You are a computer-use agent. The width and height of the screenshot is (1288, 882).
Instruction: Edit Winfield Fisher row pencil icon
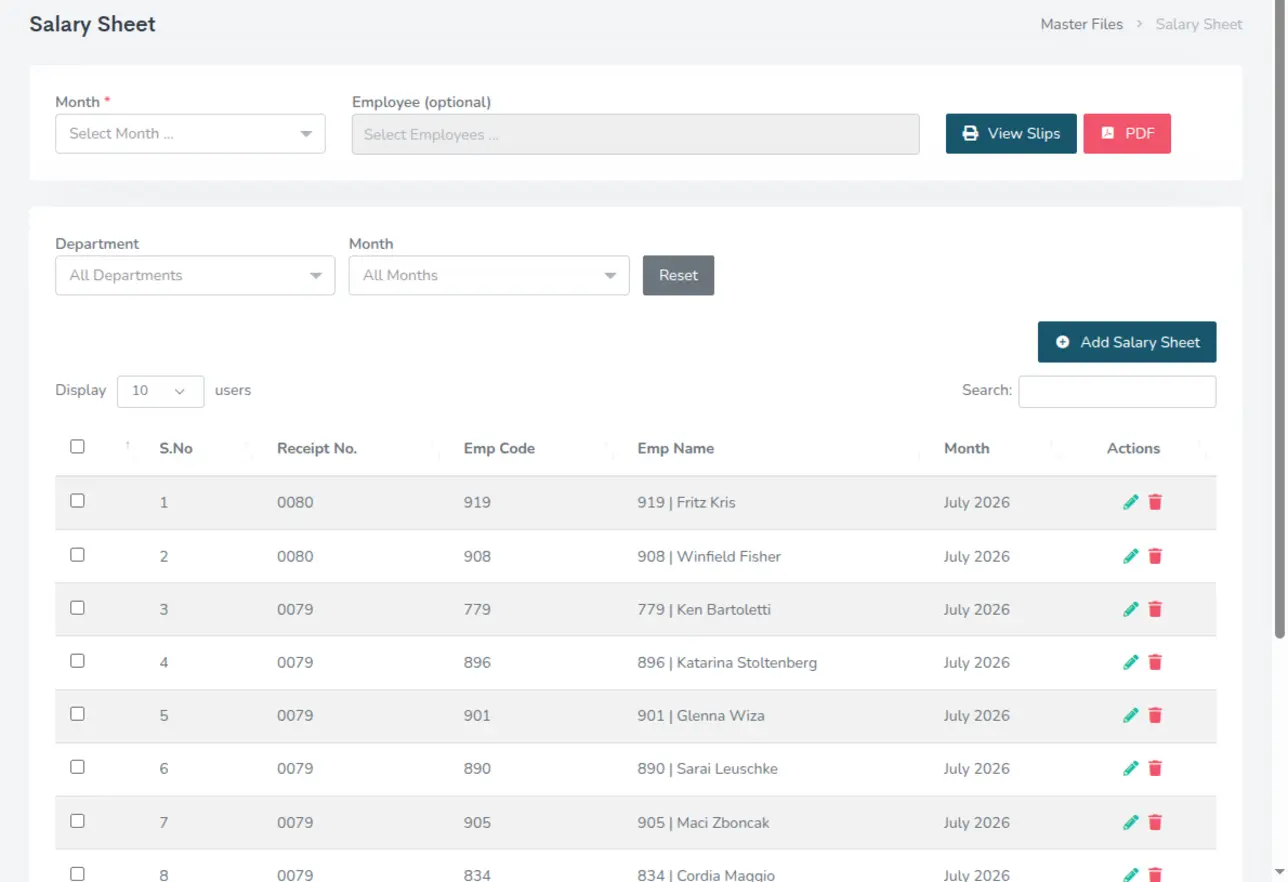click(x=1131, y=556)
